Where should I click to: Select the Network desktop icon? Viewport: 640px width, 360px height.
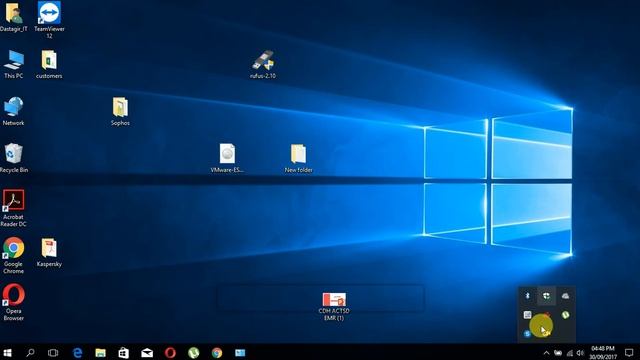13,111
